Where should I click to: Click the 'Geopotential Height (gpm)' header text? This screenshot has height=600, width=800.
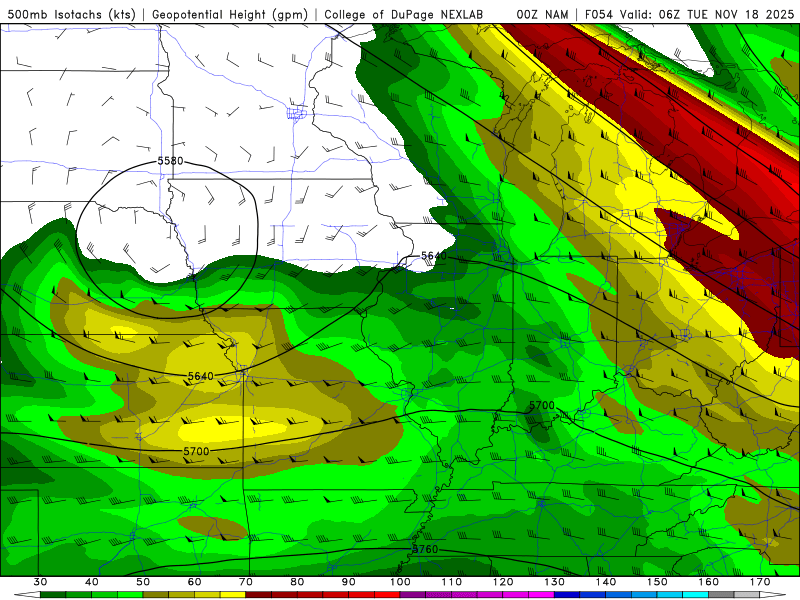coord(230,15)
